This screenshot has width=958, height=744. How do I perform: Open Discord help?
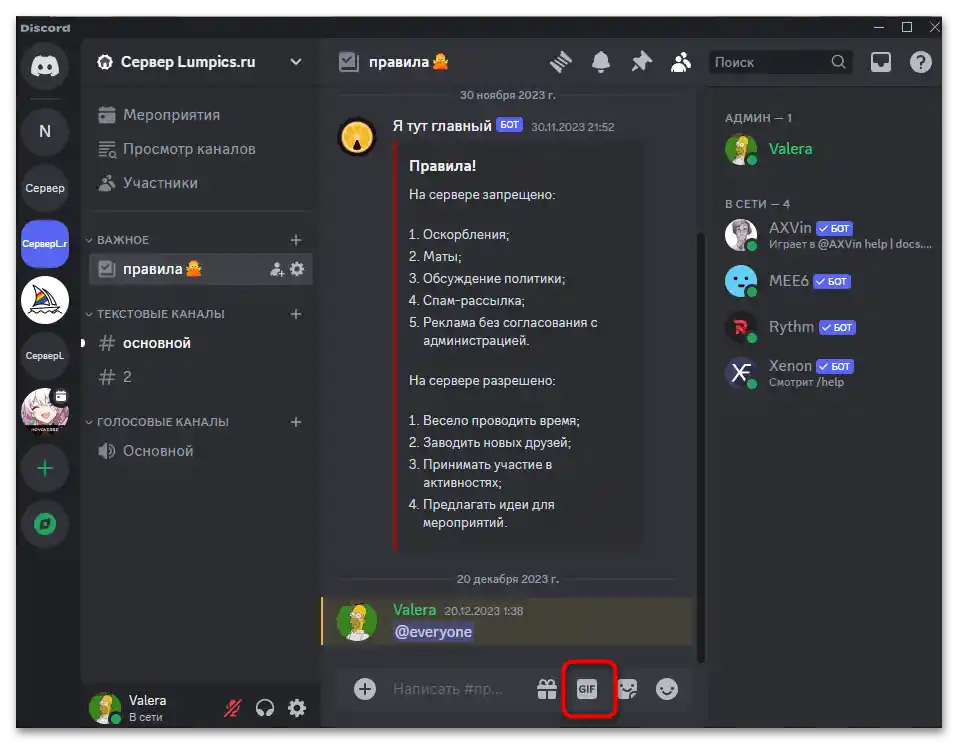[x=920, y=61]
